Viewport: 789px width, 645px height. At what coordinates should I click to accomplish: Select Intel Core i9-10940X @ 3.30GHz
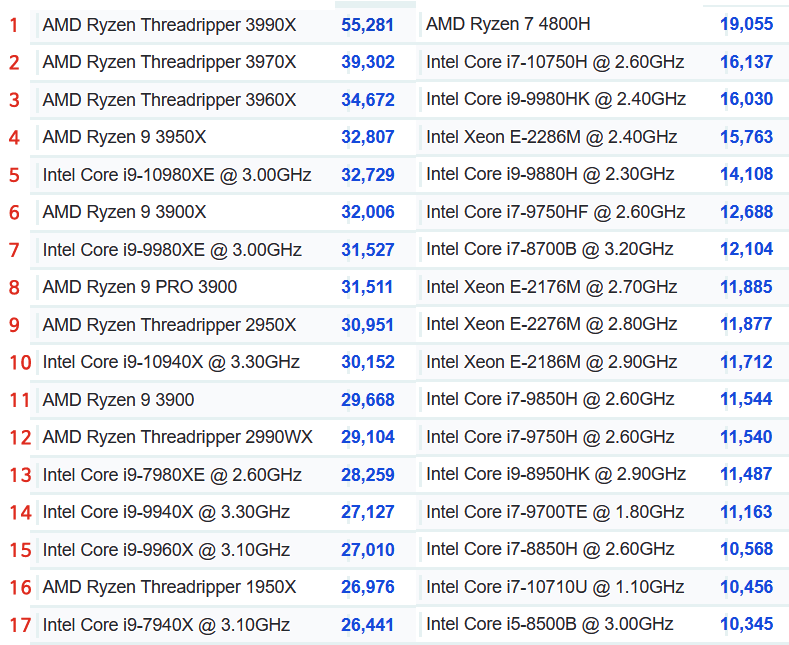click(171, 362)
